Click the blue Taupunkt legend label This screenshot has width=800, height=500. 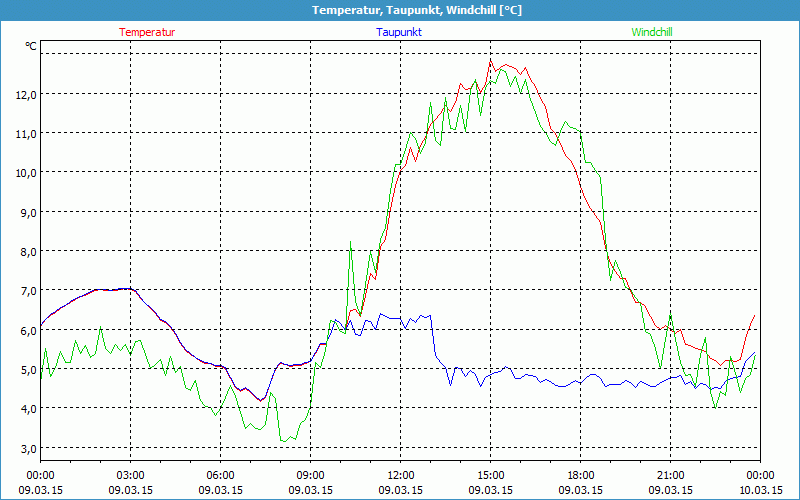click(399, 32)
